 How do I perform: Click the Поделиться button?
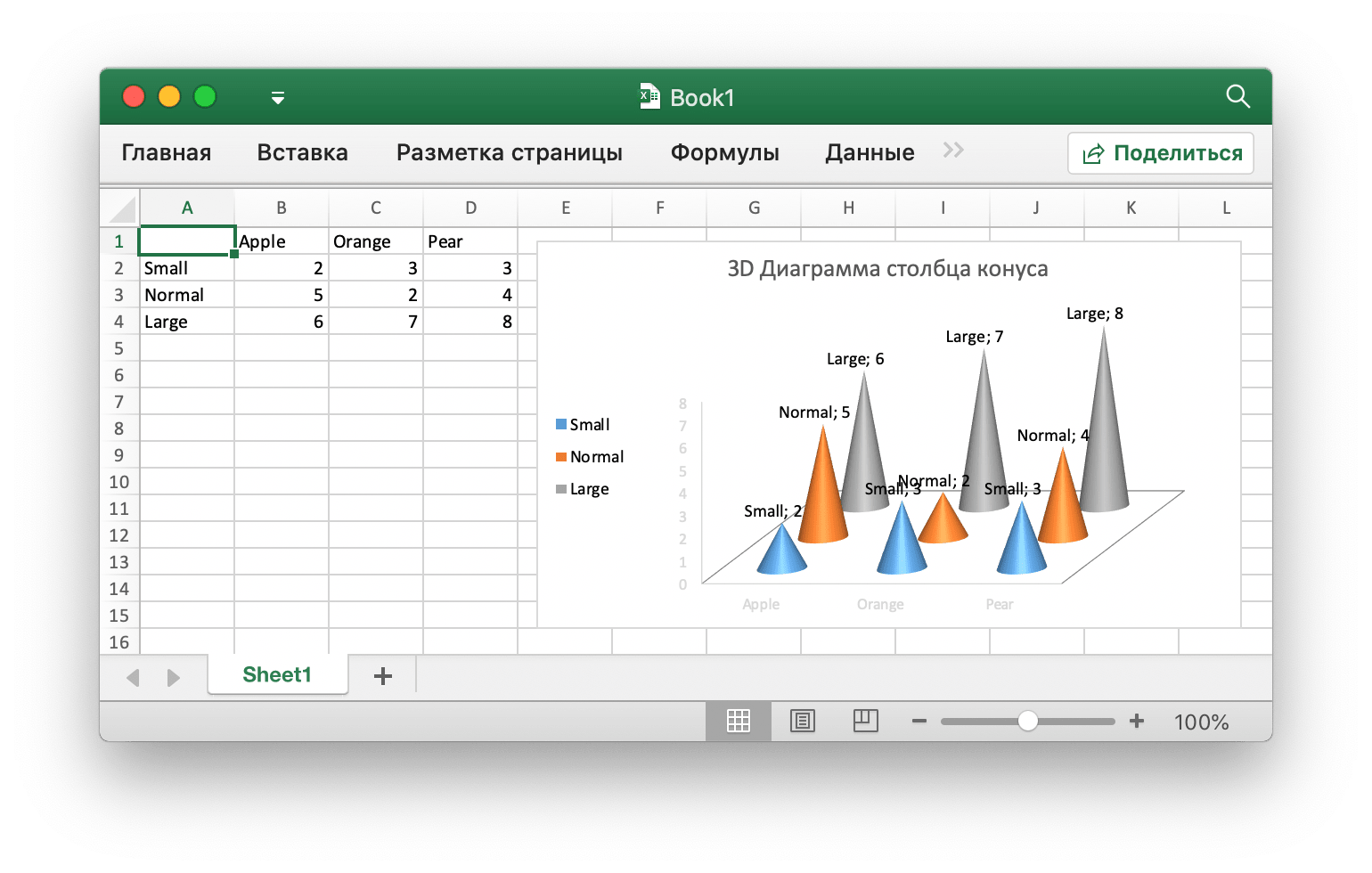click(1160, 152)
